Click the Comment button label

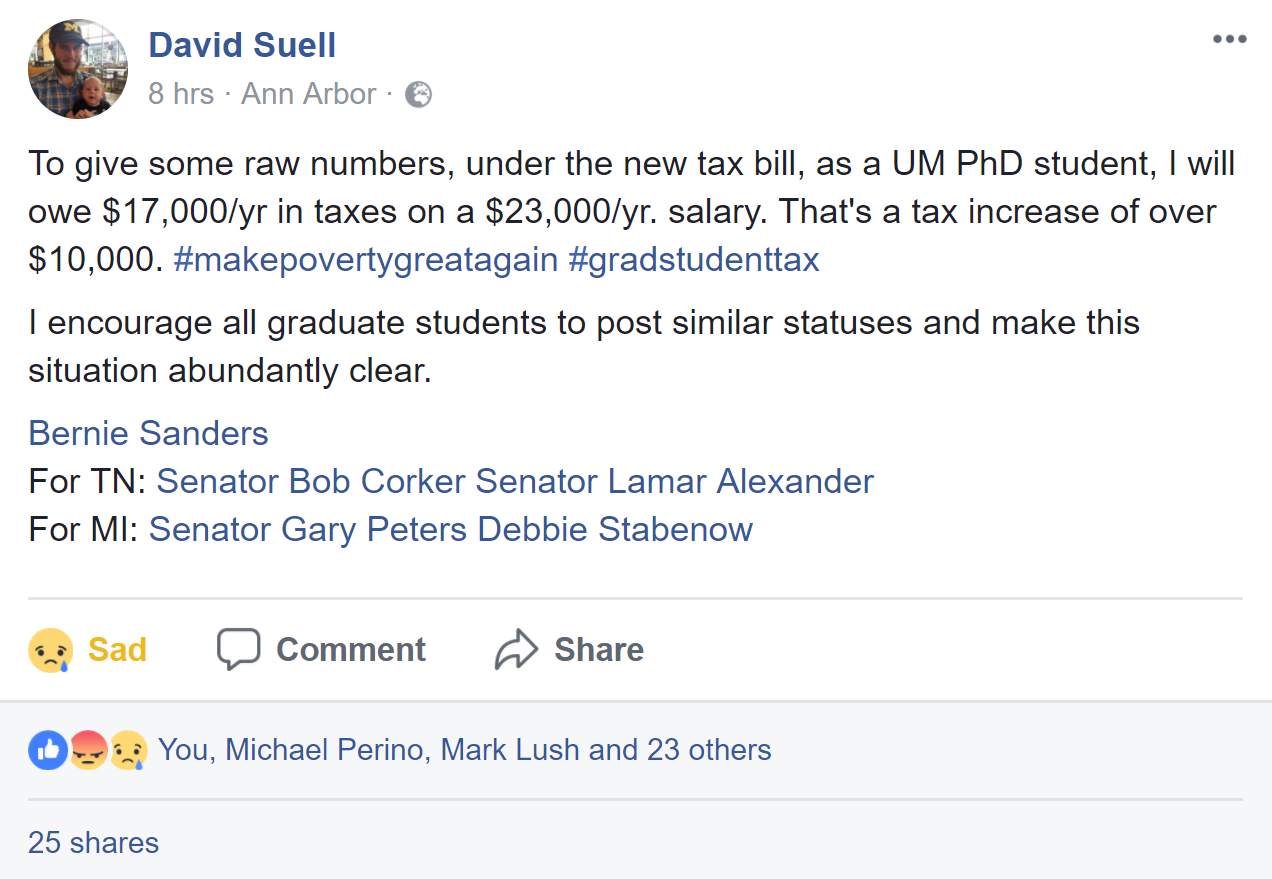tap(350, 650)
